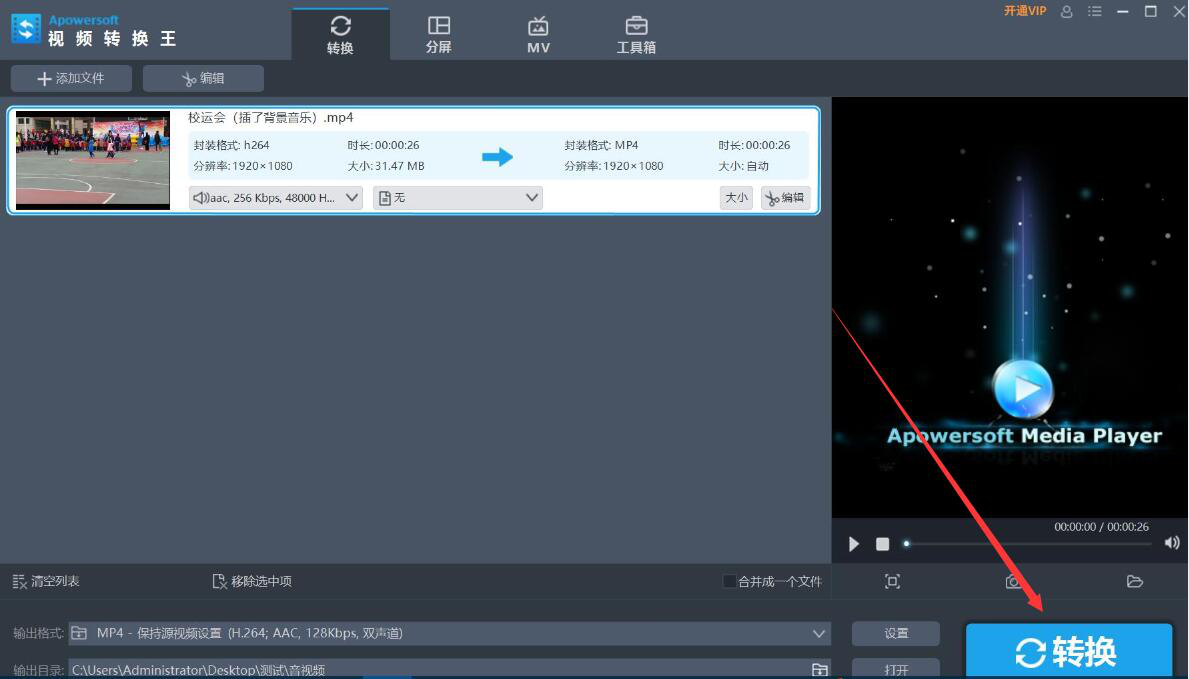Screen dimensions: 1189x679
Task: Click the blue conversion arrow icon
Action: click(497, 157)
